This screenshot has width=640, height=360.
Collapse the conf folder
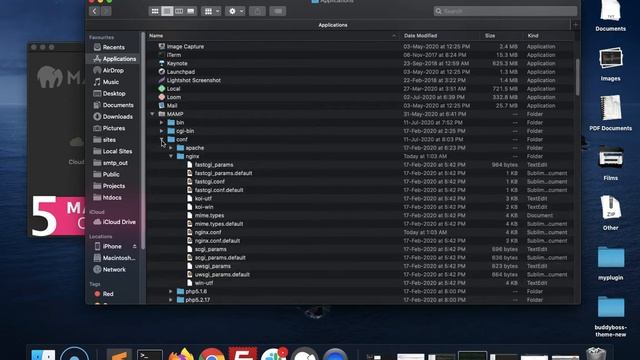(x=162, y=140)
